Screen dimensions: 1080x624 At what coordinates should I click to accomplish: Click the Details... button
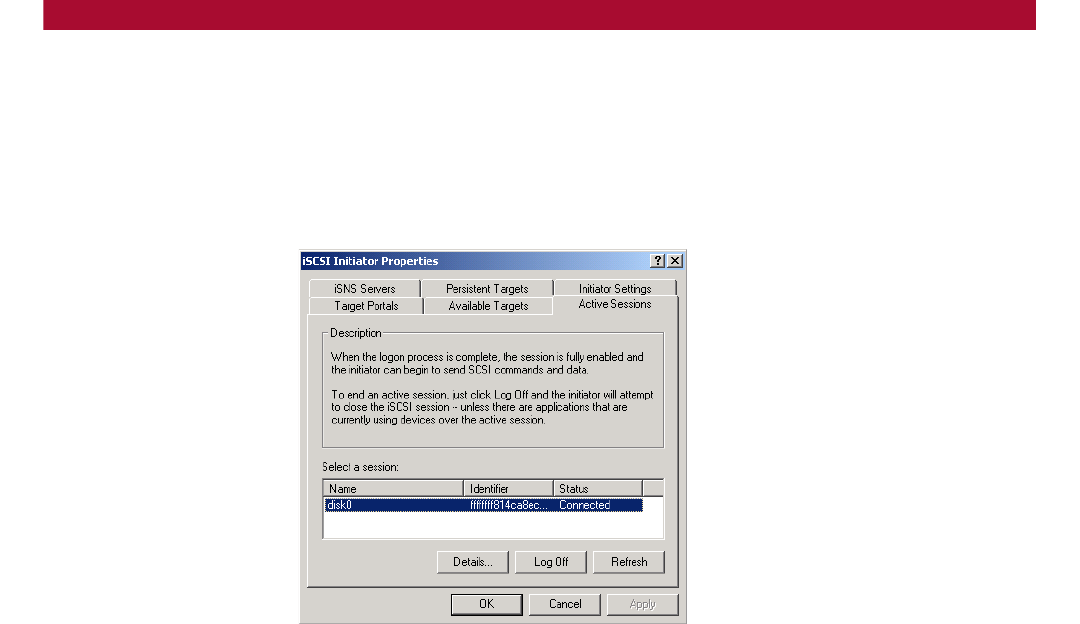tap(472, 562)
